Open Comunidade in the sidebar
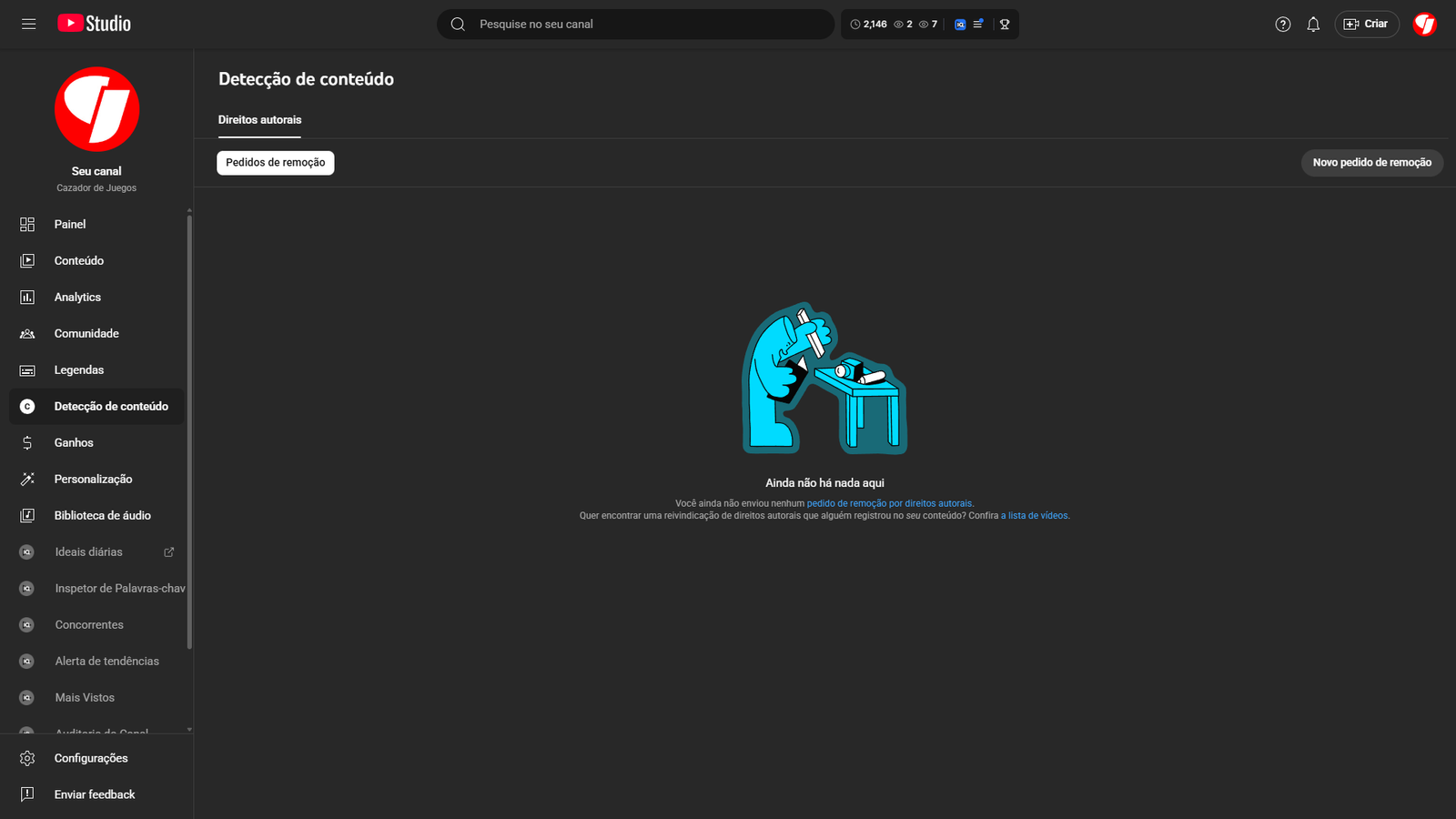1456x819 pixels. (96, 333)
